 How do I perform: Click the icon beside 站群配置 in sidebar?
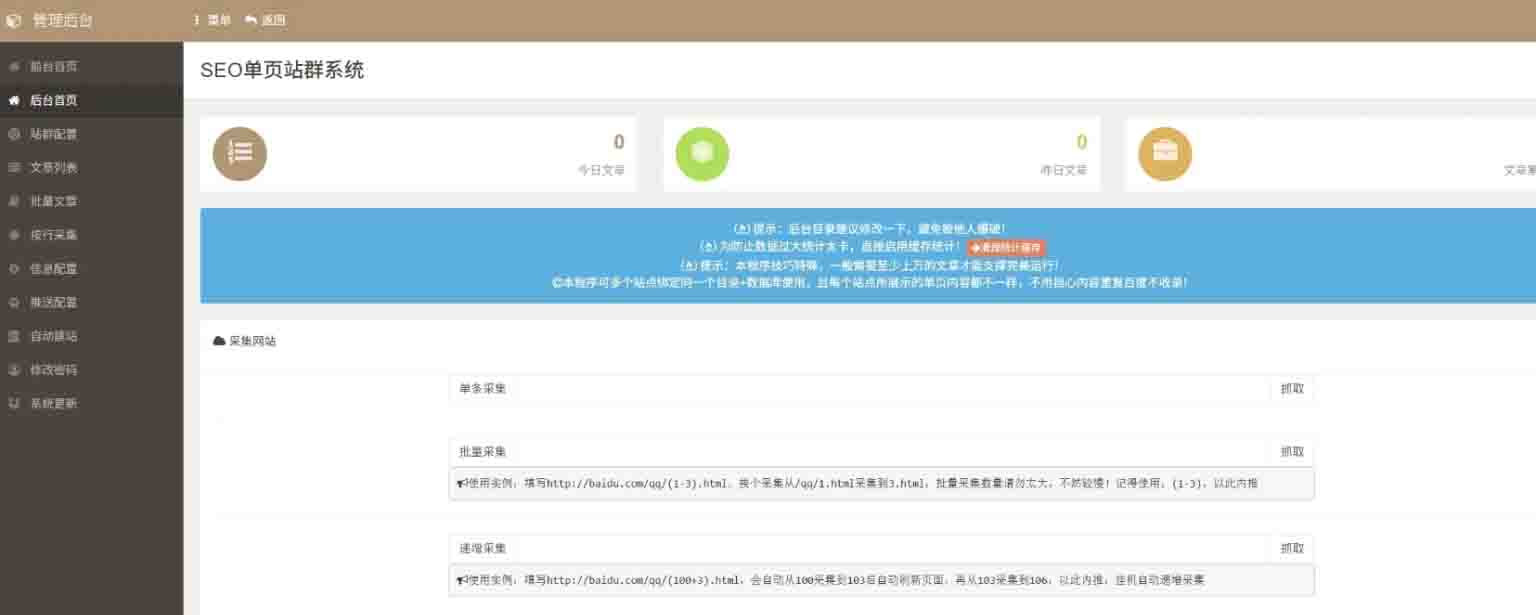[14, 134]
